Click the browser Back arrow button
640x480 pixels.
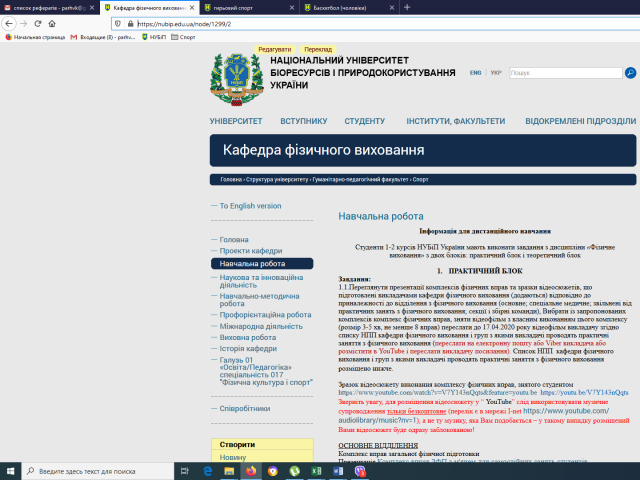(9, 24)
